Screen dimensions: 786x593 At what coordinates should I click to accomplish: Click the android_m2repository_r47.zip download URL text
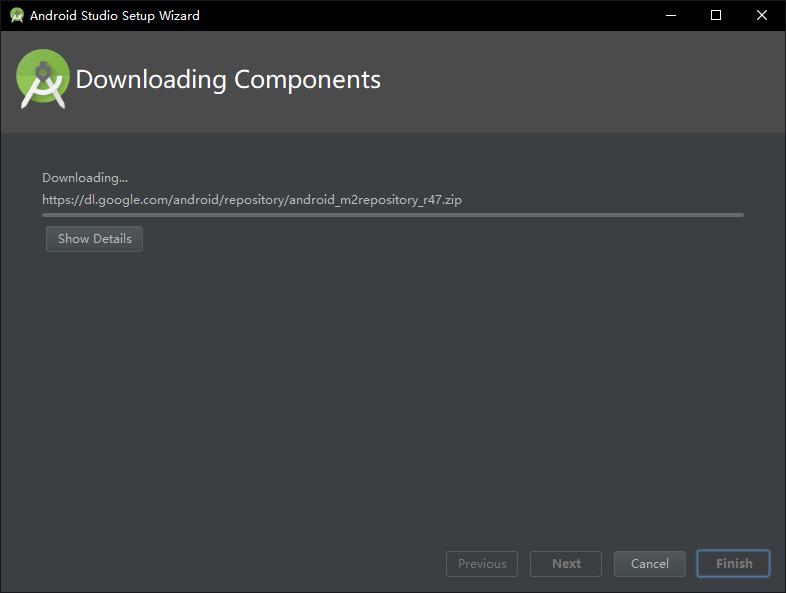252,200
